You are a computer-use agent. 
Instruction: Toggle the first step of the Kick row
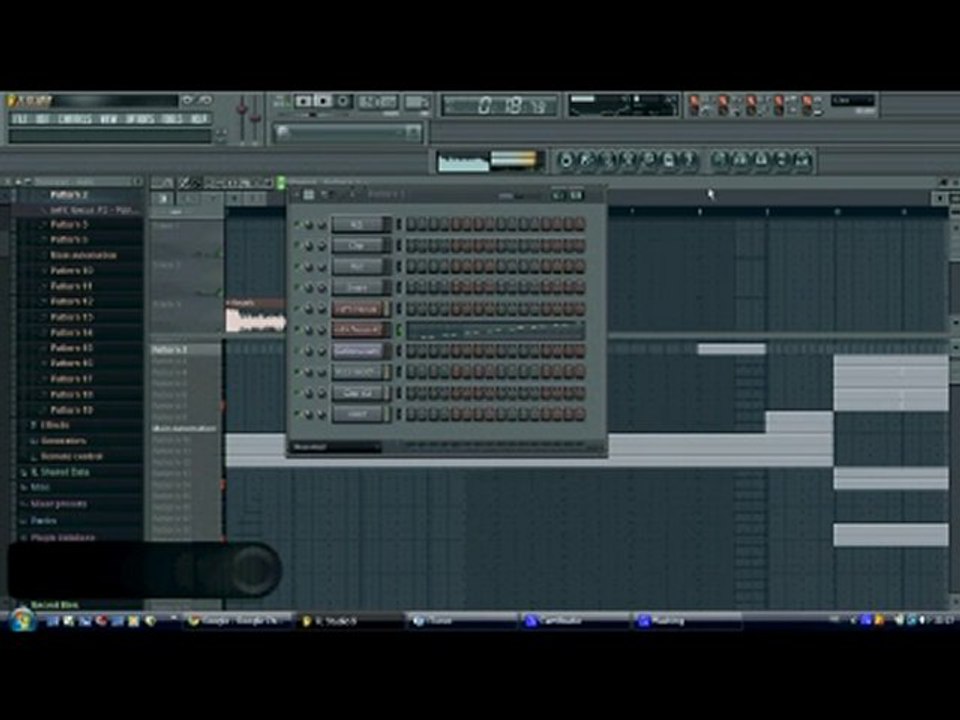(x=411, y=225)
